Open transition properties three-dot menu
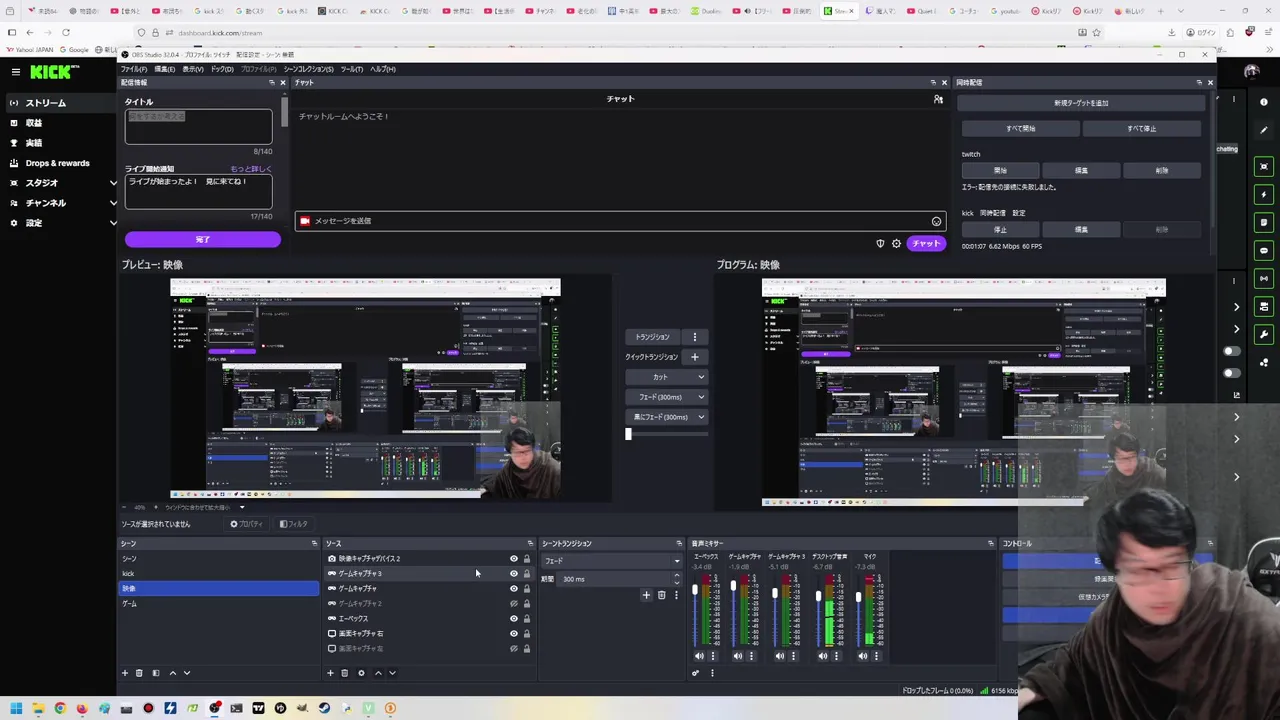The width and height of the screenshot is (1280, 720). point(676,595)
